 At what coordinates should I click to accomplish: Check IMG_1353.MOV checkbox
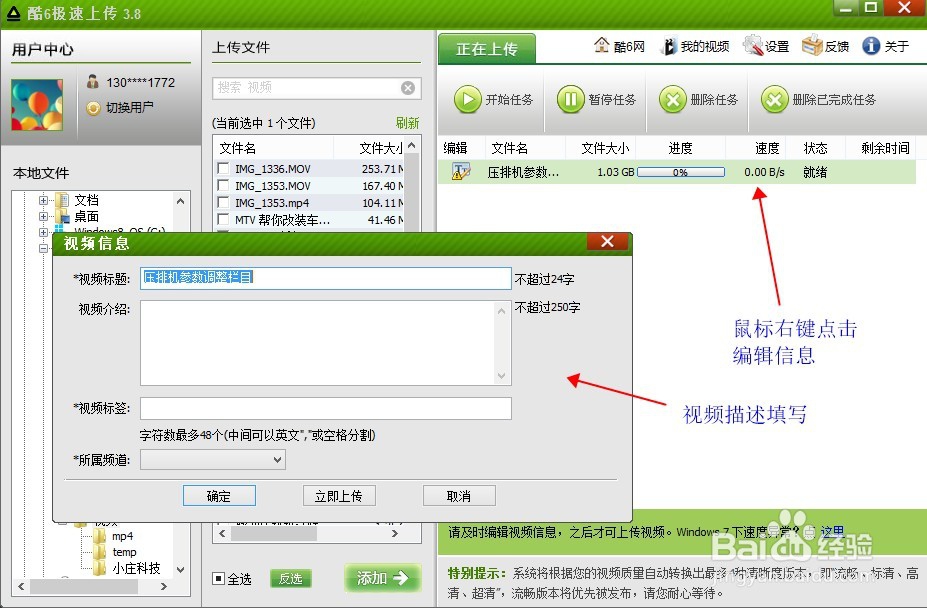(223, 186)
